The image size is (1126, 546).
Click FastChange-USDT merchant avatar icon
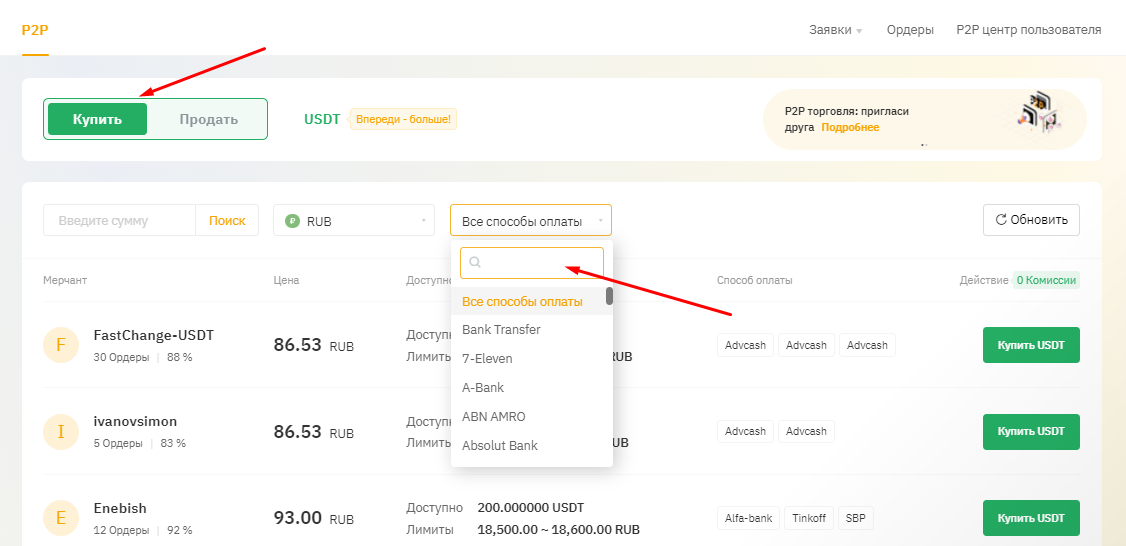(61, 345)
